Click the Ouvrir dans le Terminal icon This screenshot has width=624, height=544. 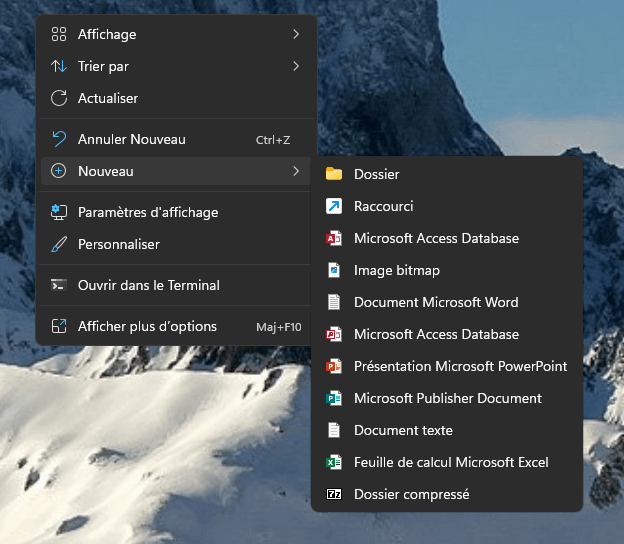59,285
